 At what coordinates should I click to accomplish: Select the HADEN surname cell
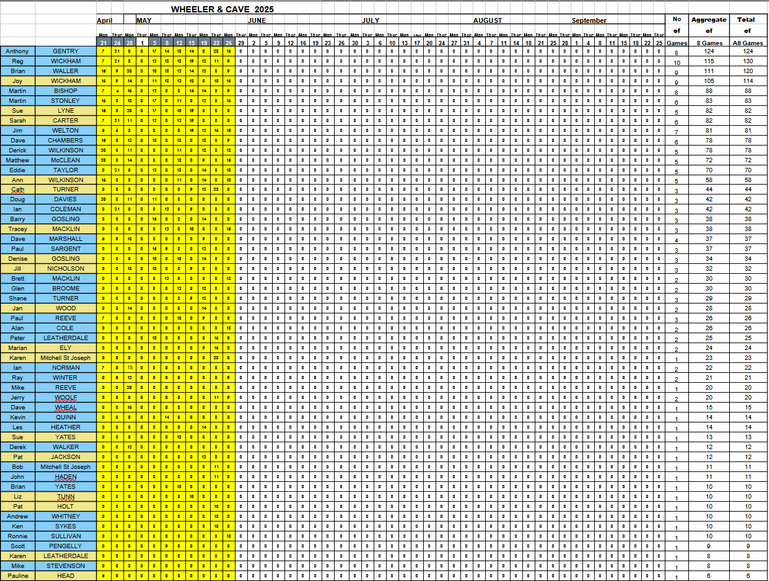click(x=66, y=477)
